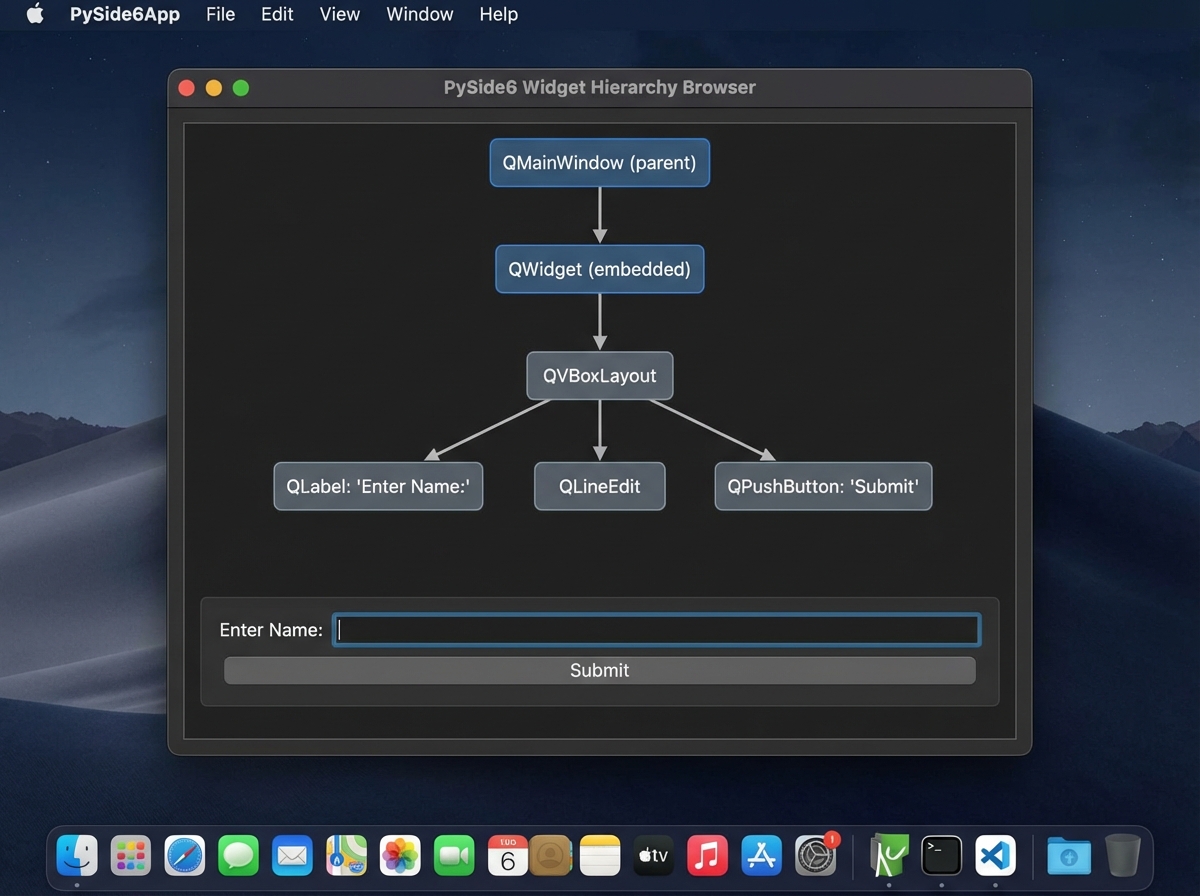This screenshot has width=1200, height=896.
Task: Open System Preferences with the notification badge
Action: [815, 855]
